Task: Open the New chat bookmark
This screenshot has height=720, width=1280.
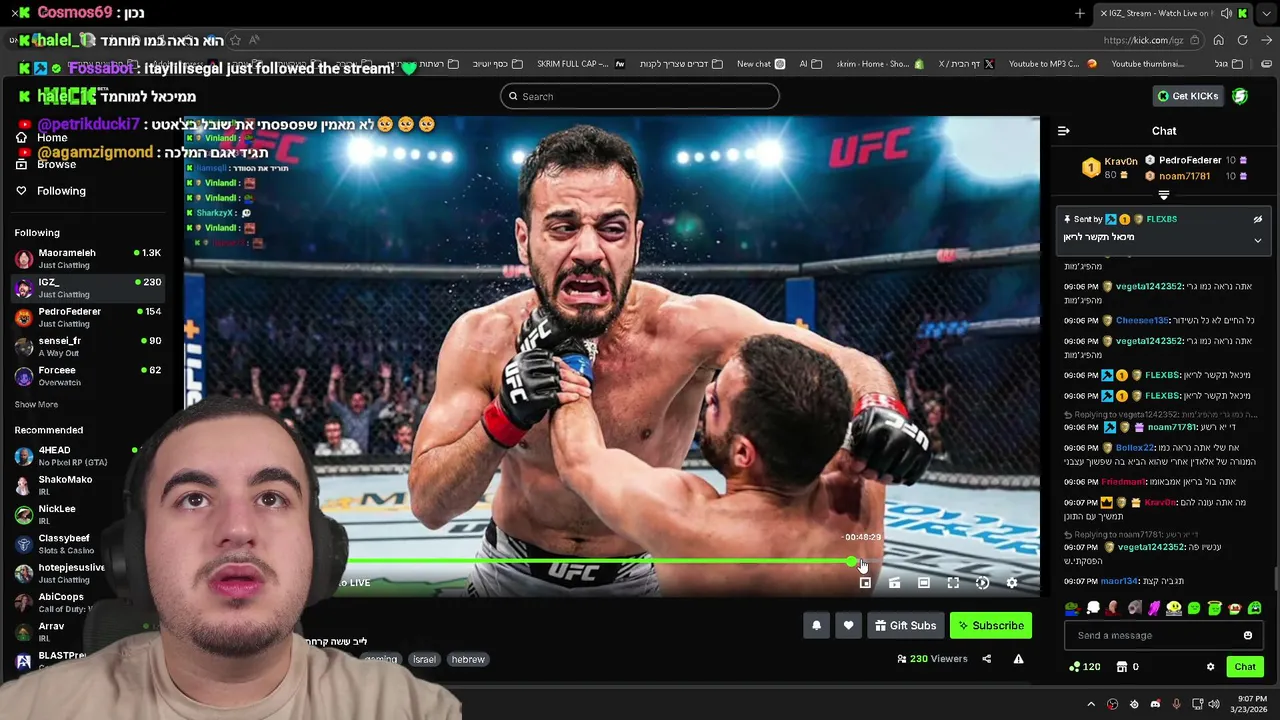Action: [x=761, y=64]
